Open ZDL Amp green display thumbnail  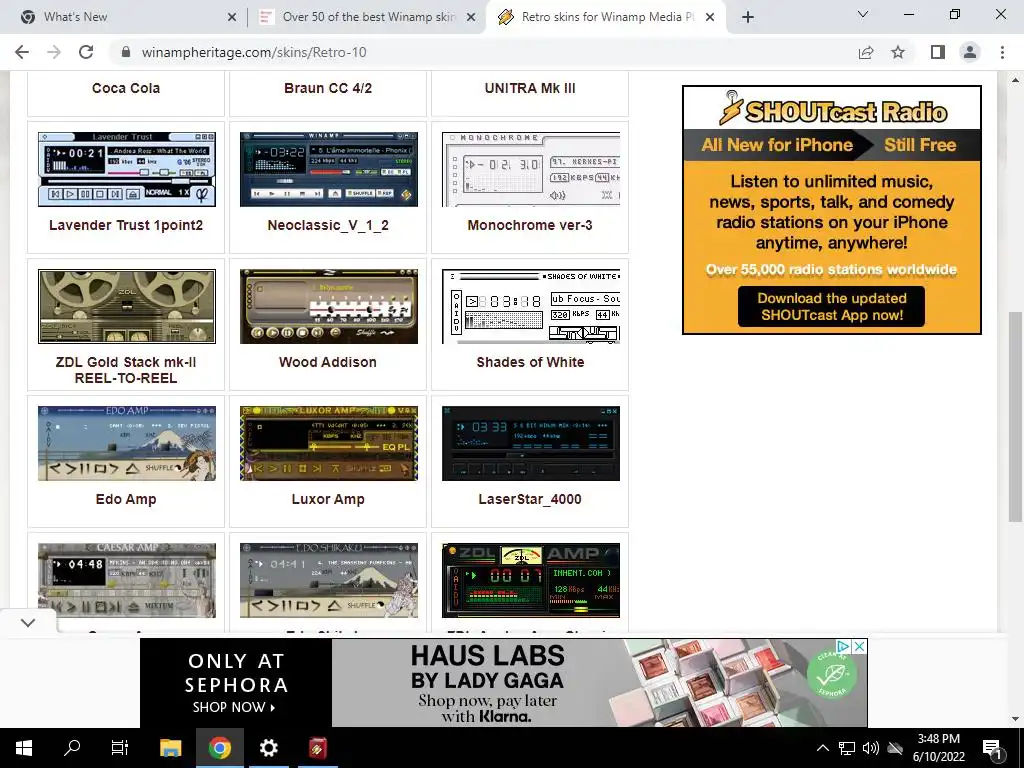tap(530, 581)
